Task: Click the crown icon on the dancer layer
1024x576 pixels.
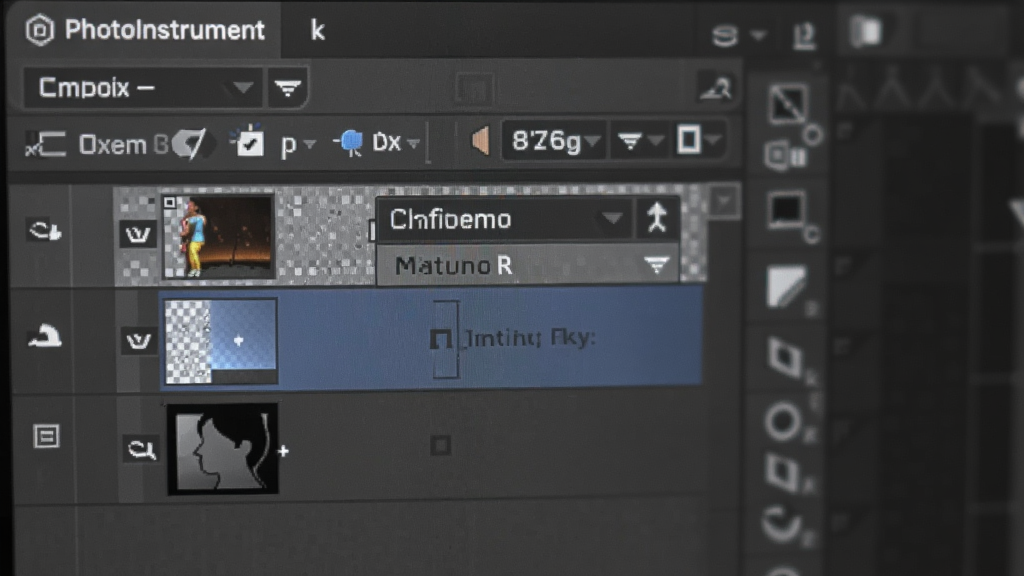Action: point(137,234)
